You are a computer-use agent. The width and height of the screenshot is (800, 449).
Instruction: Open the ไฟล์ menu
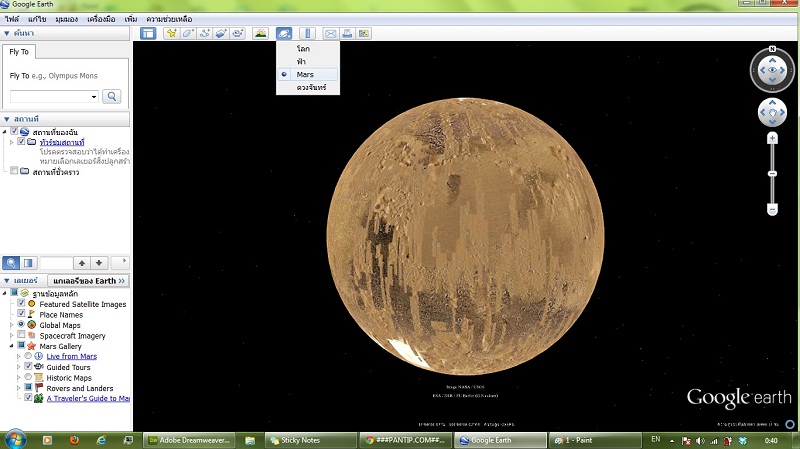12,19
